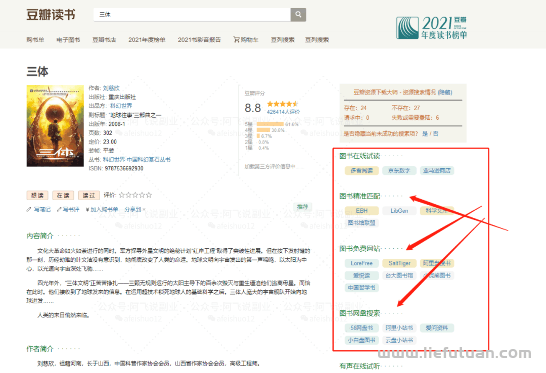
Task: Click the search magnifier button
Action: (298, 15)
